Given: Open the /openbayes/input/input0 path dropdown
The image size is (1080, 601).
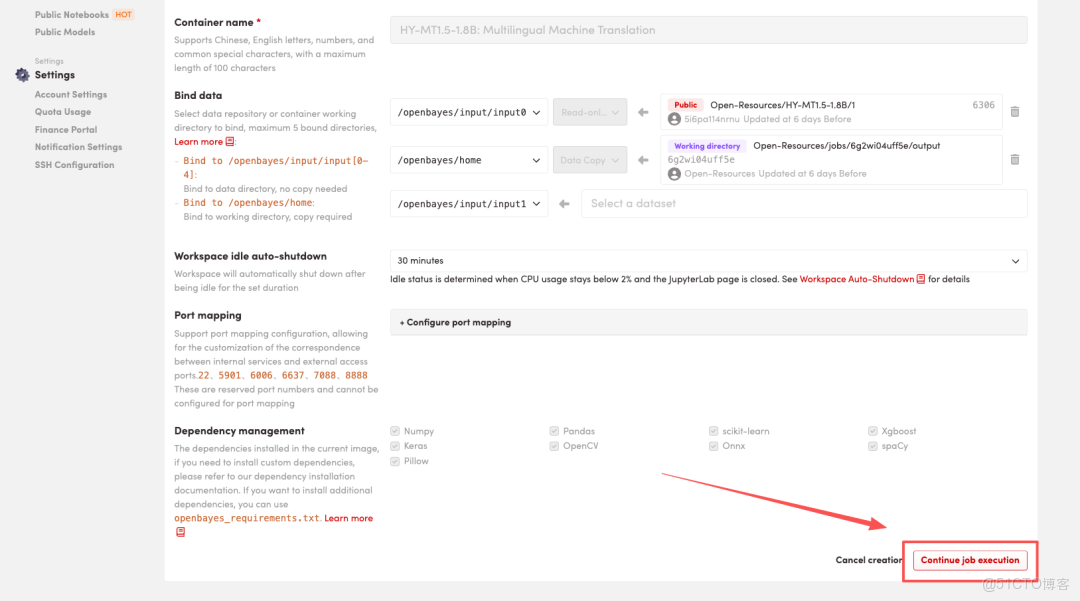Looking at the screenshot, I should 469,112.
